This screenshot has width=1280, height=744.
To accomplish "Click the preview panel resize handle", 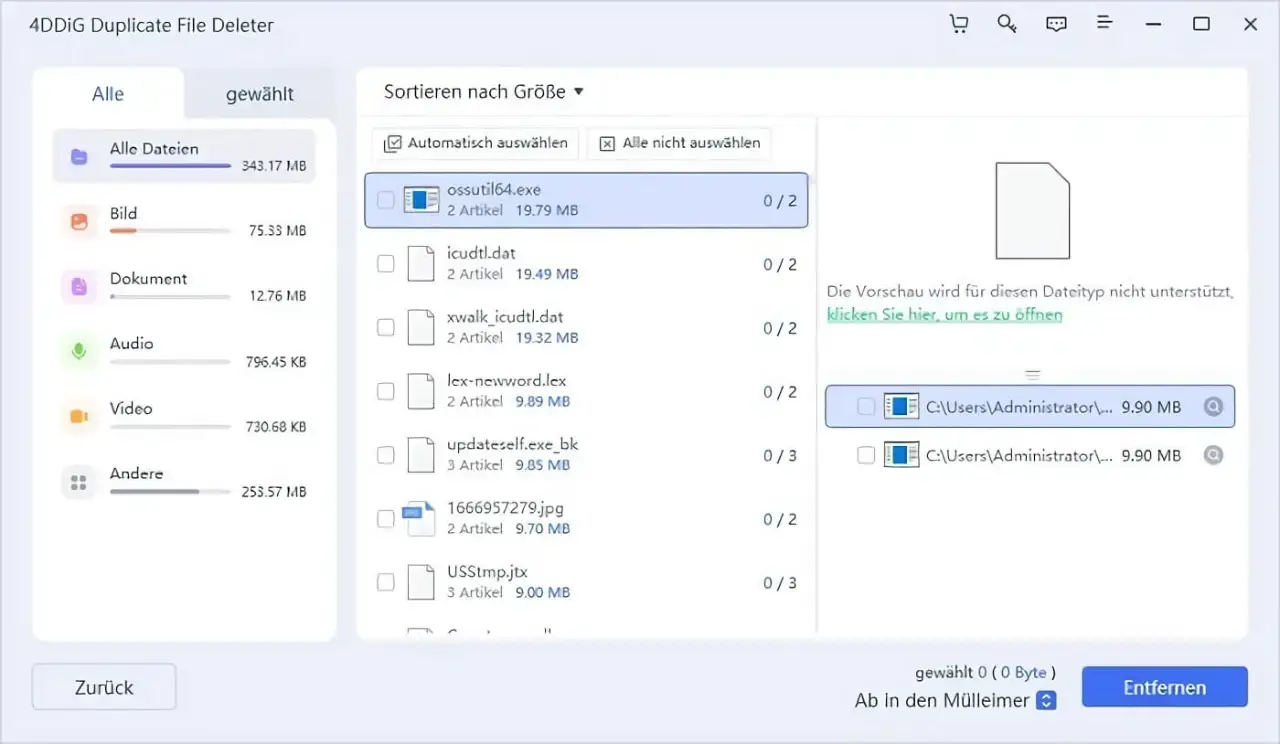I will click(1033, 375).
